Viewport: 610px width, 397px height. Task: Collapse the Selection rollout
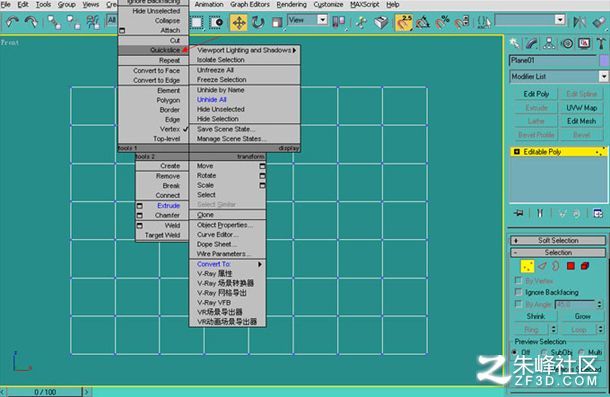(558, 253)
